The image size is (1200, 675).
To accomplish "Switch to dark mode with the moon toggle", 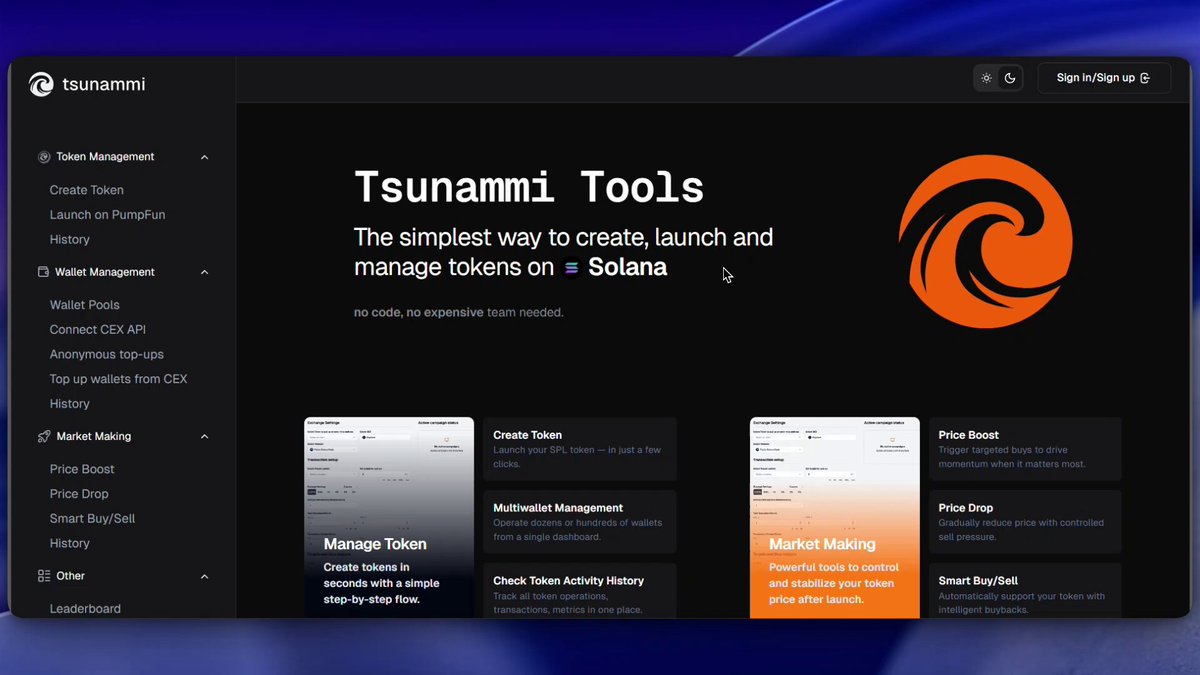I will [x=1010, y=78].
